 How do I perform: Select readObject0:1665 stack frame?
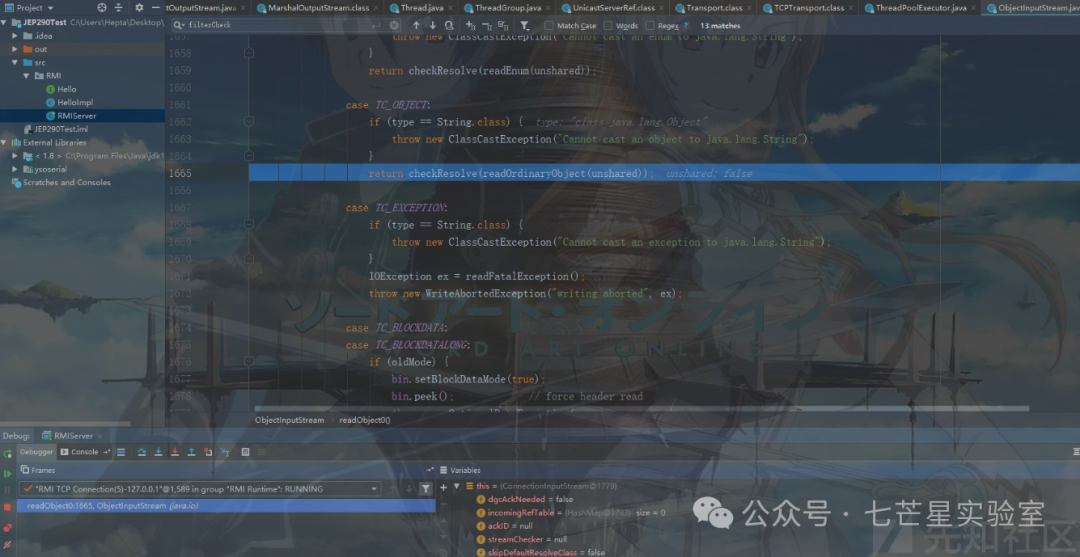coord(226,506)
